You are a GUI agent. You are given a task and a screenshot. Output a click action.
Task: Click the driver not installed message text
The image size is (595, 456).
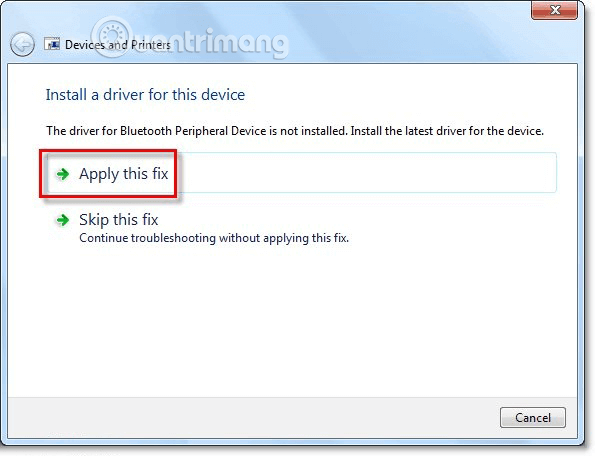[x=295, y=131]
